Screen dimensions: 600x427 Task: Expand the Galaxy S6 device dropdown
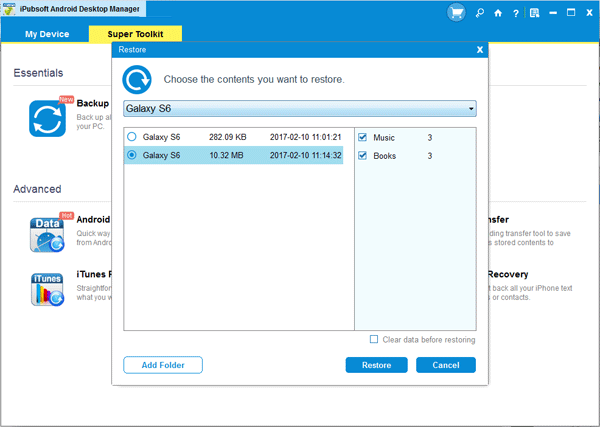pos(470,108)
